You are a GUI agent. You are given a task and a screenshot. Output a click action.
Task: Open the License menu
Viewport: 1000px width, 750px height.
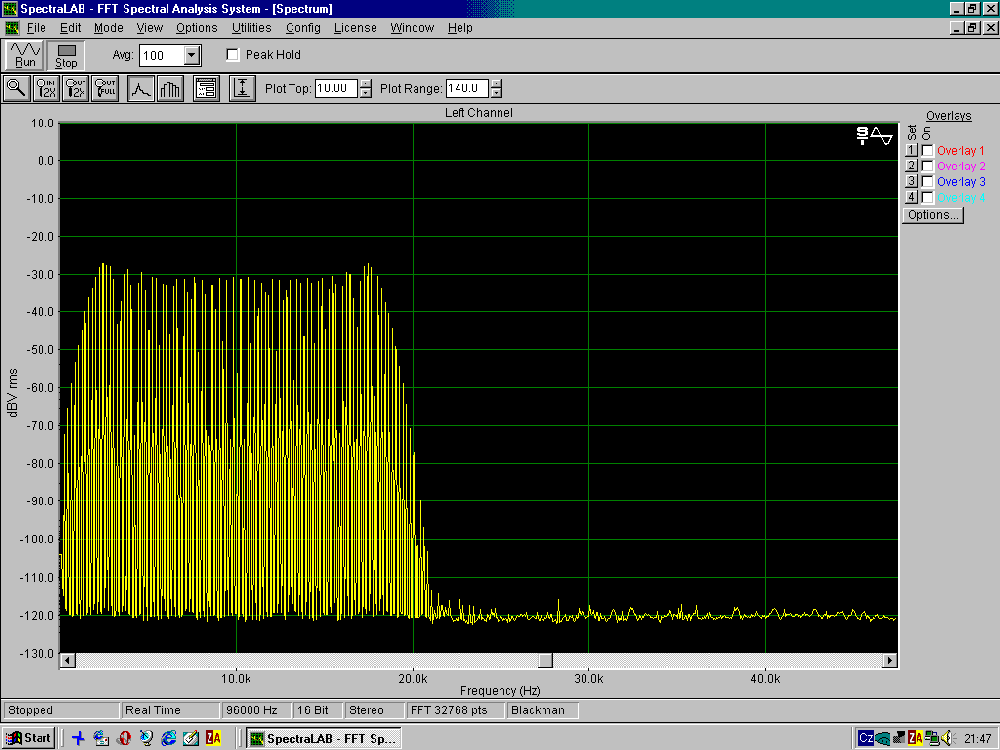(355, 28)
